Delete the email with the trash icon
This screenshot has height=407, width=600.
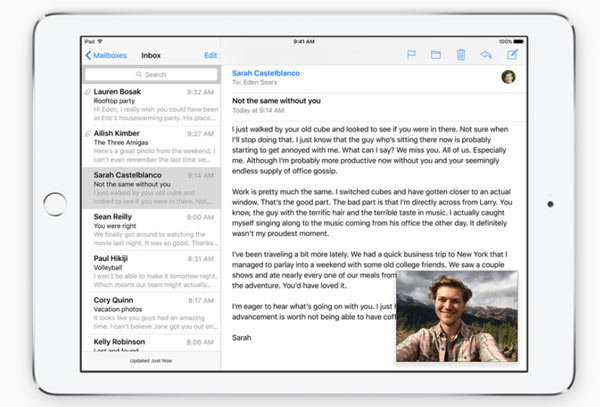pos(461,55)
